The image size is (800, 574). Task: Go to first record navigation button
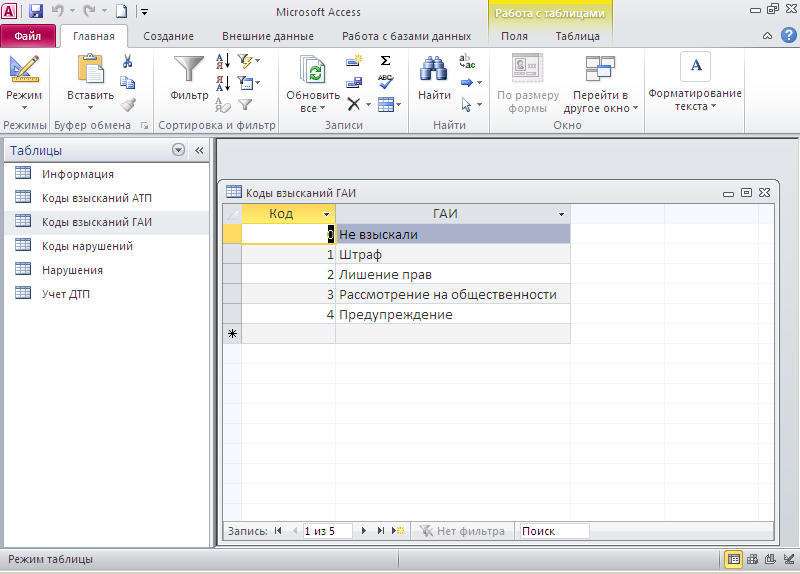point(278,531)
